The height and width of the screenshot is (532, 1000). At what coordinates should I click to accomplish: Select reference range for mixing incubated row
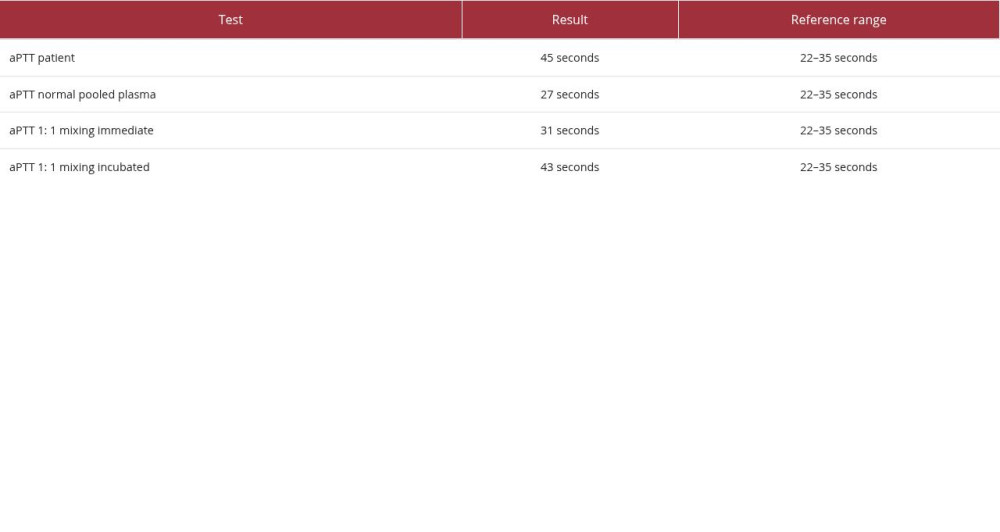[x=839, y=167]
